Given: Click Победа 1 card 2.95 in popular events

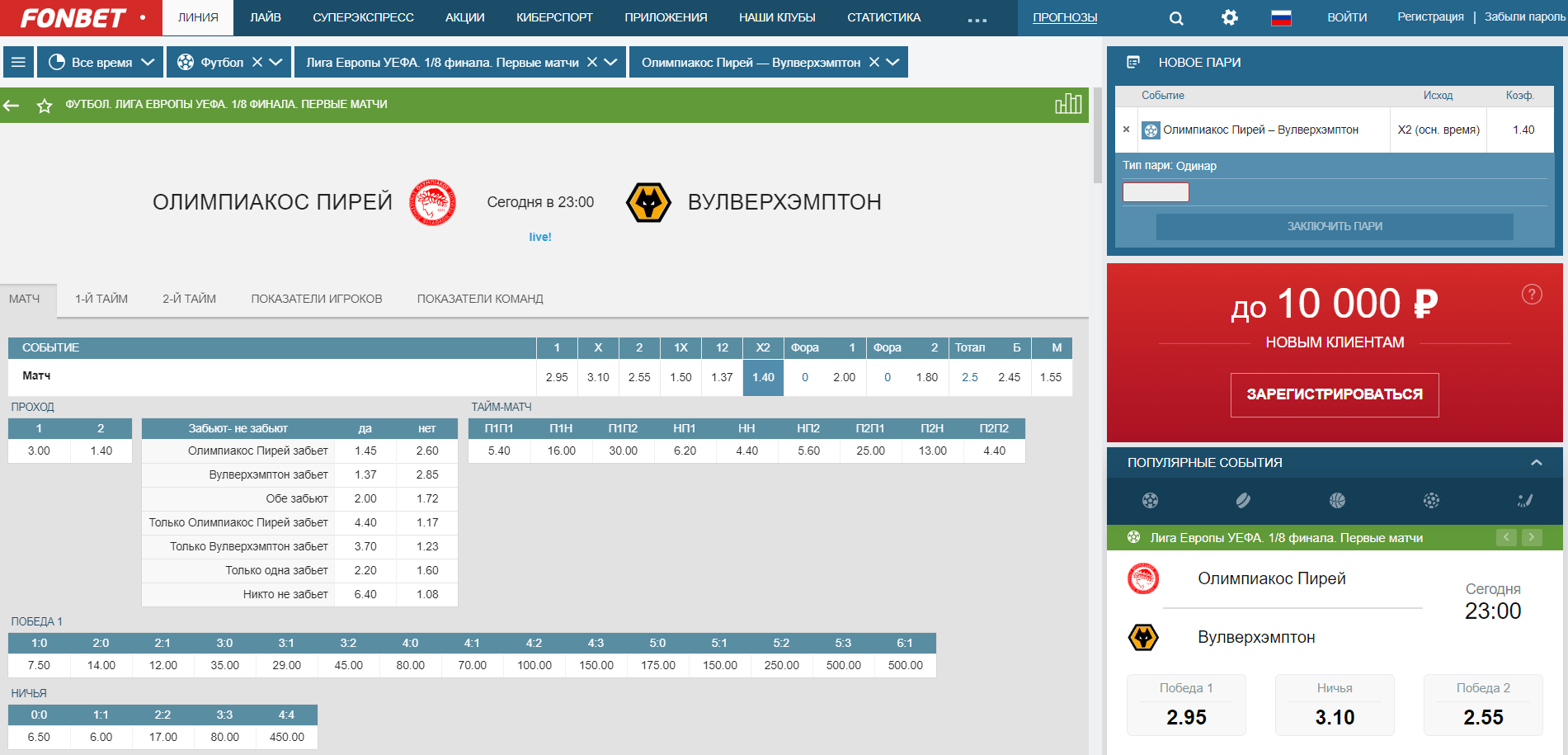Looking at the screenshot, I should (1186, 705).
